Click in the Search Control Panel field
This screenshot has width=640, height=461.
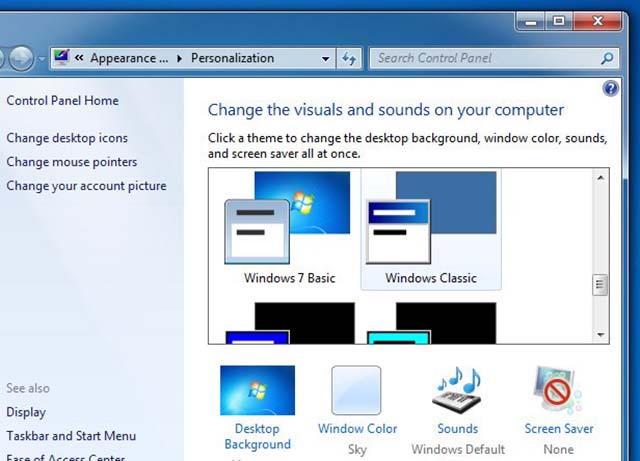pos(486,58)
